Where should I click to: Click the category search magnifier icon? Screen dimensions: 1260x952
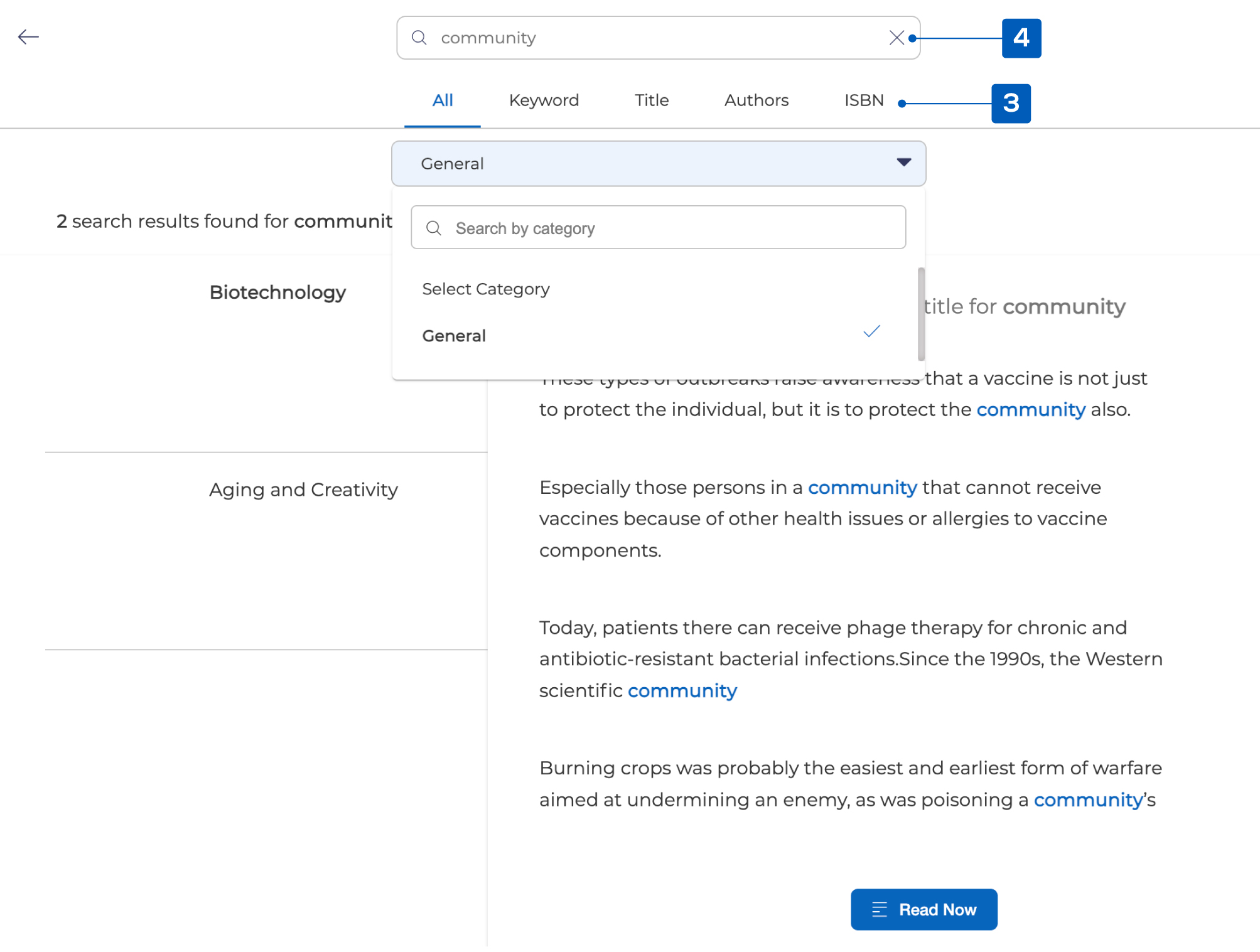coord(434,228)
